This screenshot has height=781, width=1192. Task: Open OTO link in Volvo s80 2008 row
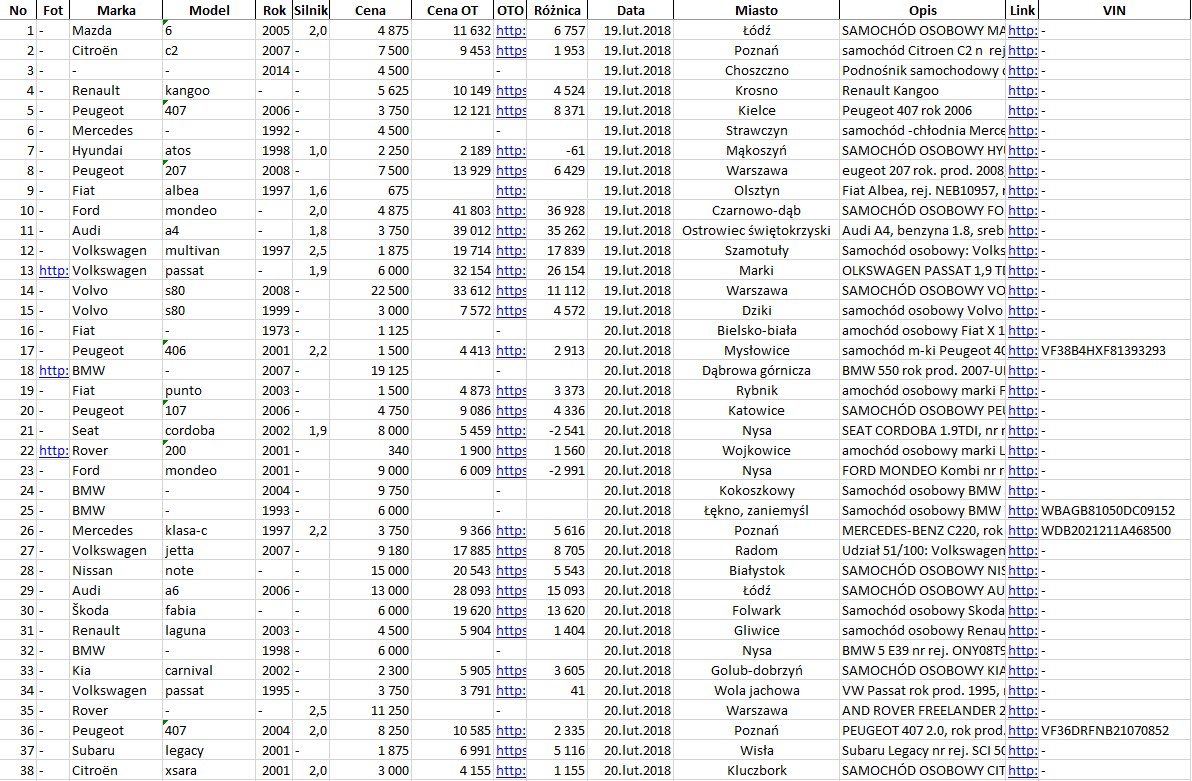point(510,290)
